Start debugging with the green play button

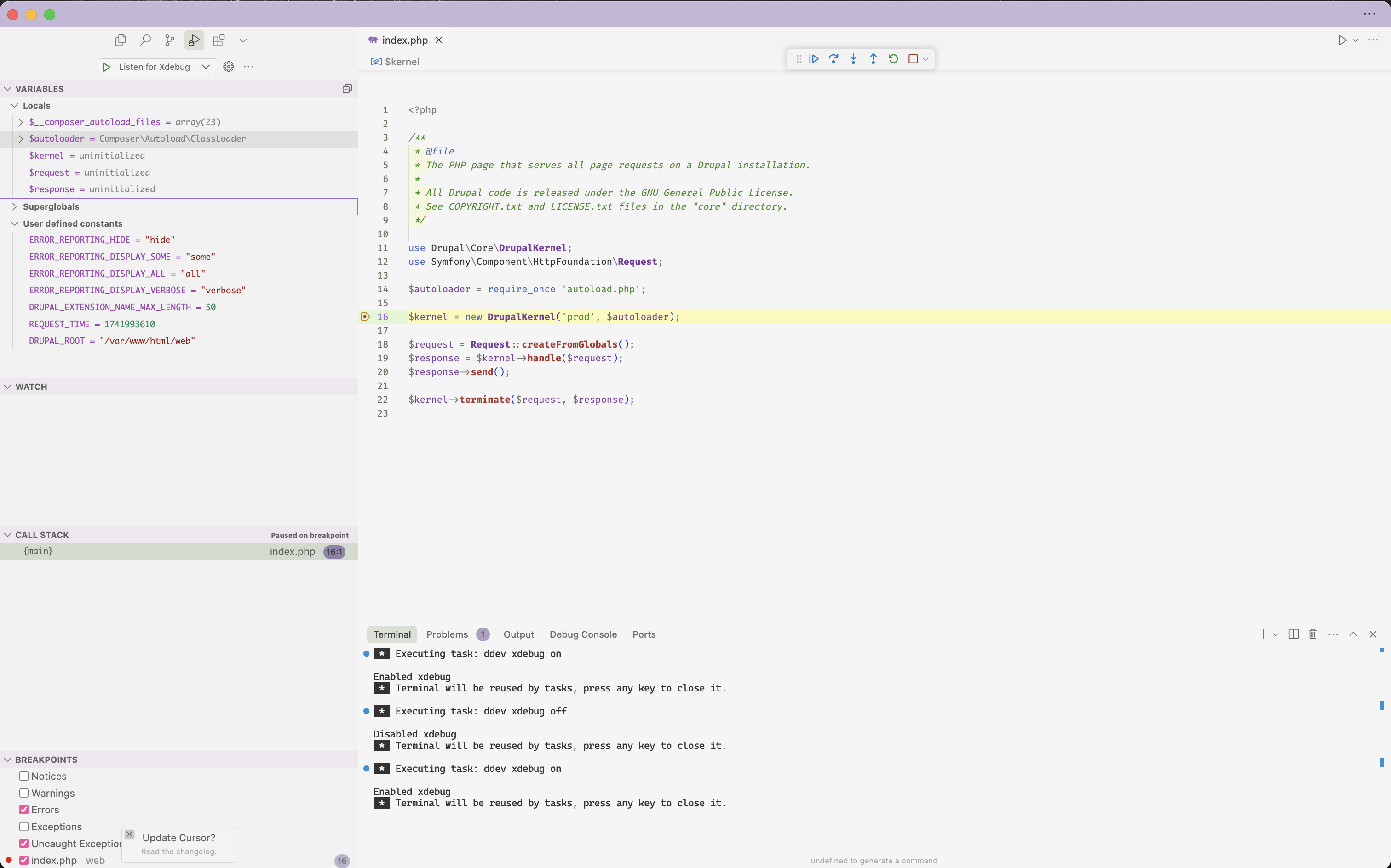pyautogui.click(x=106, y=67)
